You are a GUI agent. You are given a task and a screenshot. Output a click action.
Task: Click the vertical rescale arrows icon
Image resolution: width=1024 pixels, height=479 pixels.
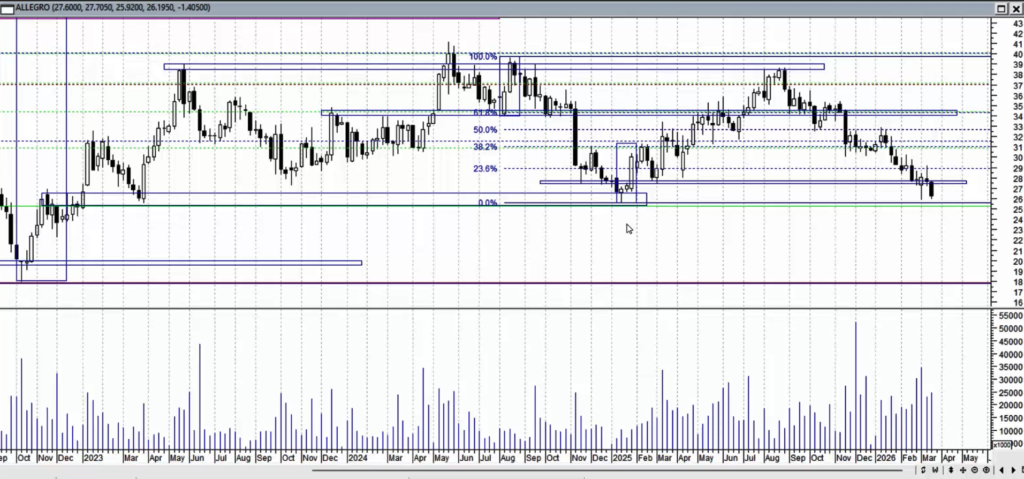click(x=951, y=470)
